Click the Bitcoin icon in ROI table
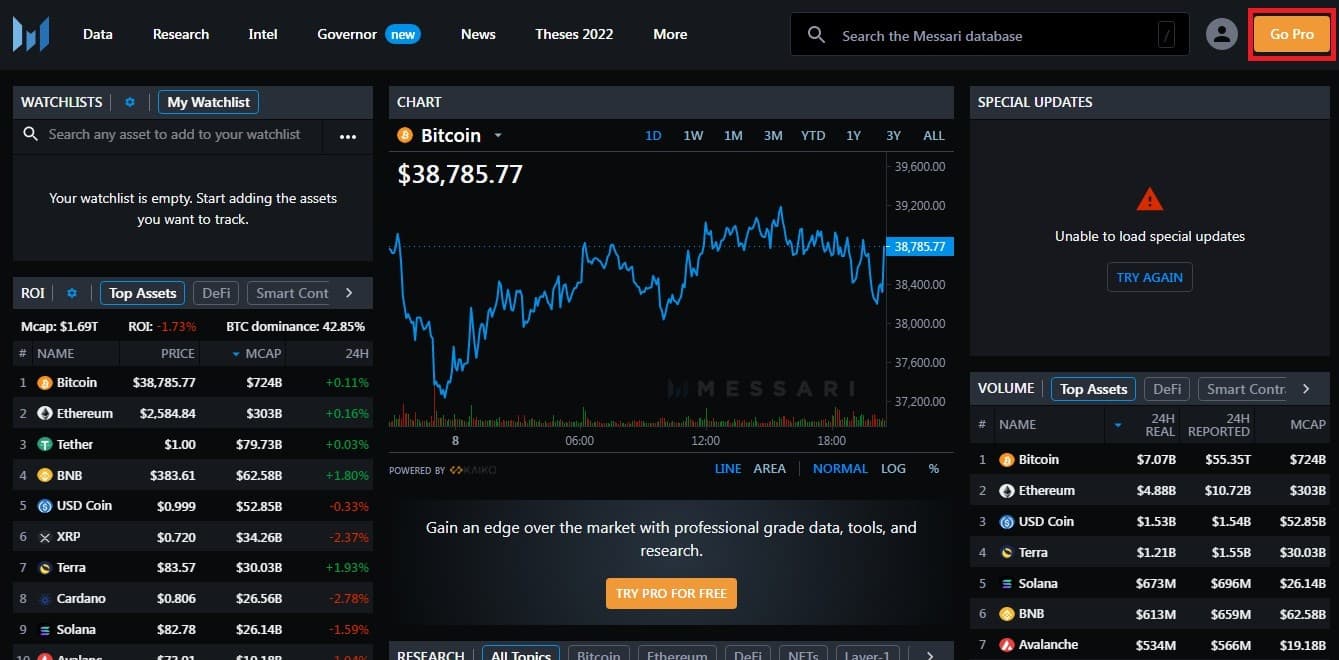The width and height of the screenshot is (1339, 660). (x=44, y=382)
